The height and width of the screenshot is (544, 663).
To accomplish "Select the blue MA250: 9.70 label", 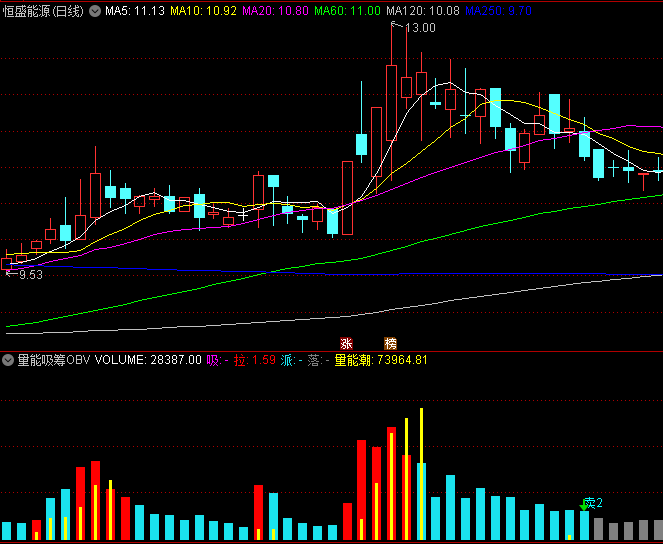I will point(498,11).
